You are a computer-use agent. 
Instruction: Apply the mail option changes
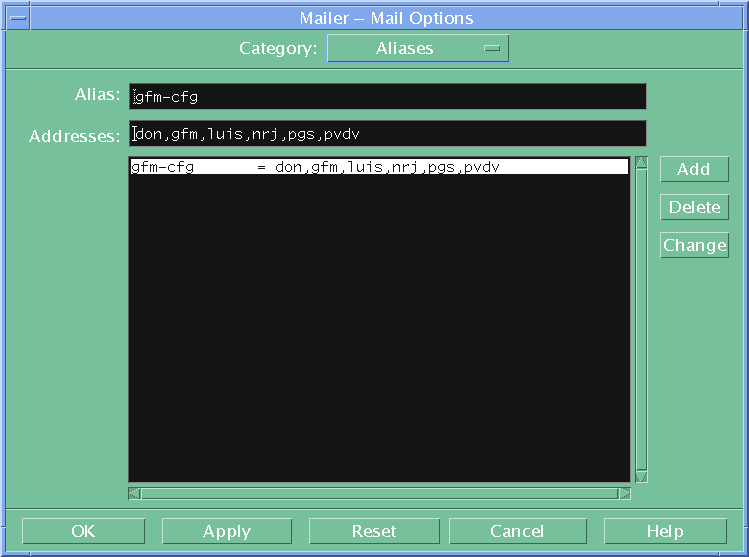pos(227,531)
